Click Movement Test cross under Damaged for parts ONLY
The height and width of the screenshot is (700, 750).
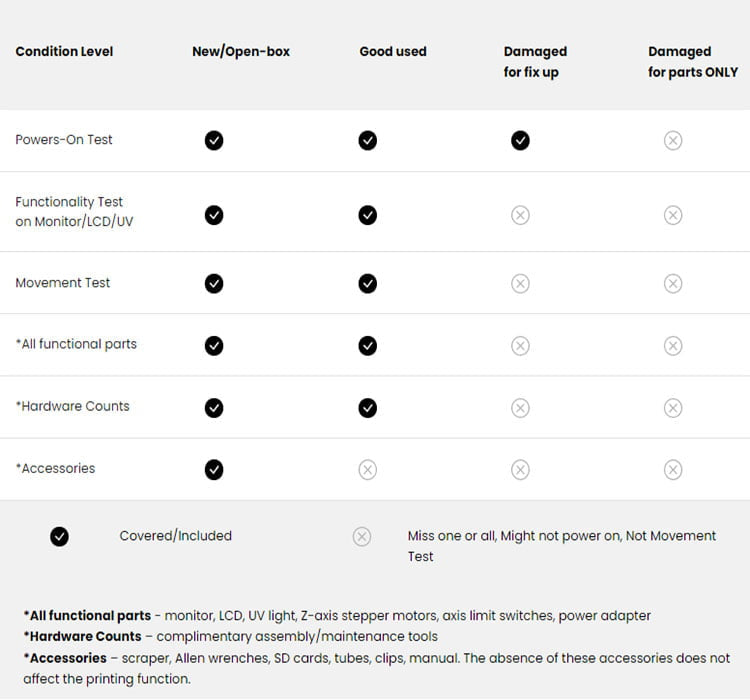673,284
